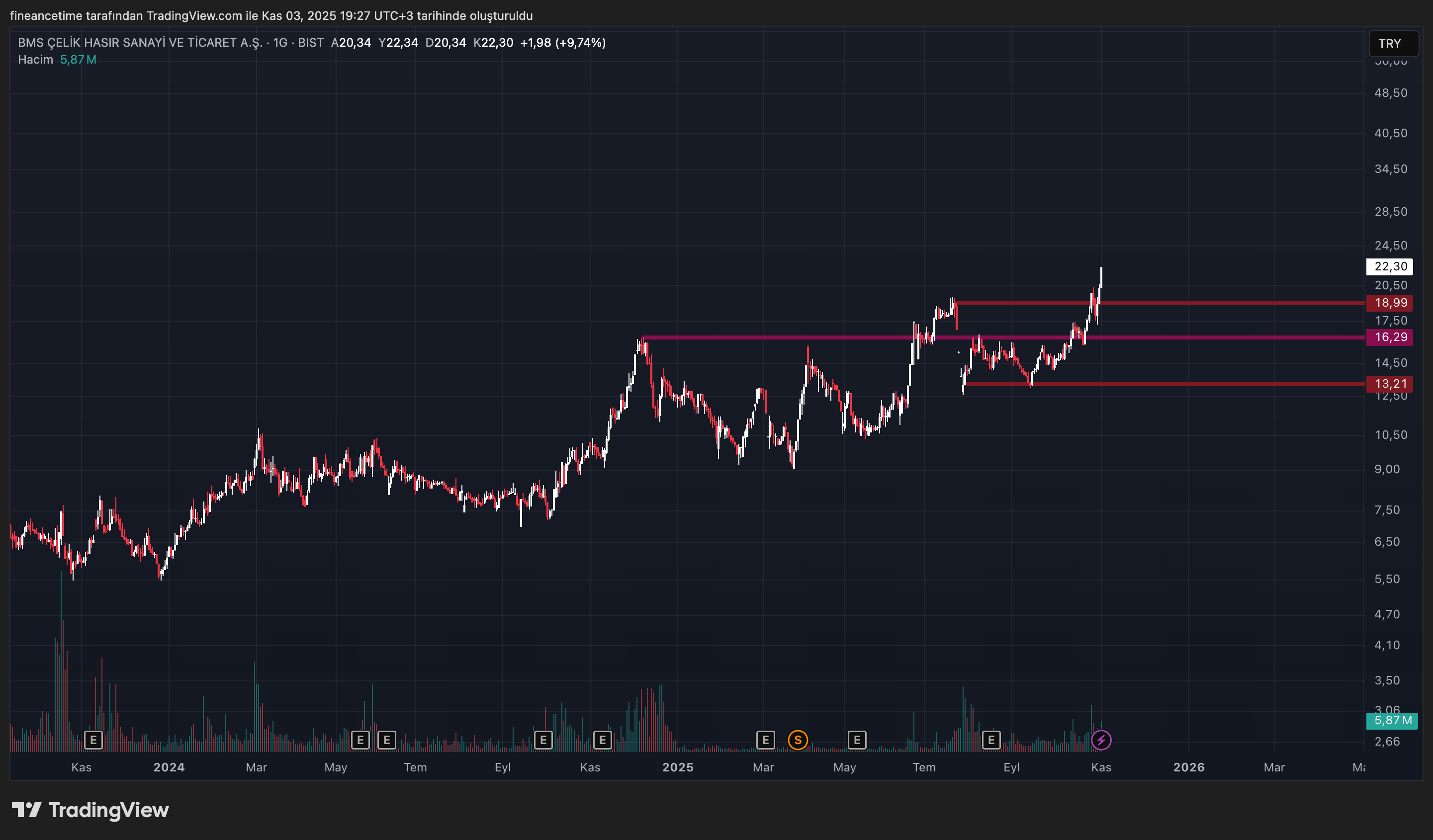
Task: Toggle the 22,30 current price label
Action: pyautogui.click(x=1389, y=266)
